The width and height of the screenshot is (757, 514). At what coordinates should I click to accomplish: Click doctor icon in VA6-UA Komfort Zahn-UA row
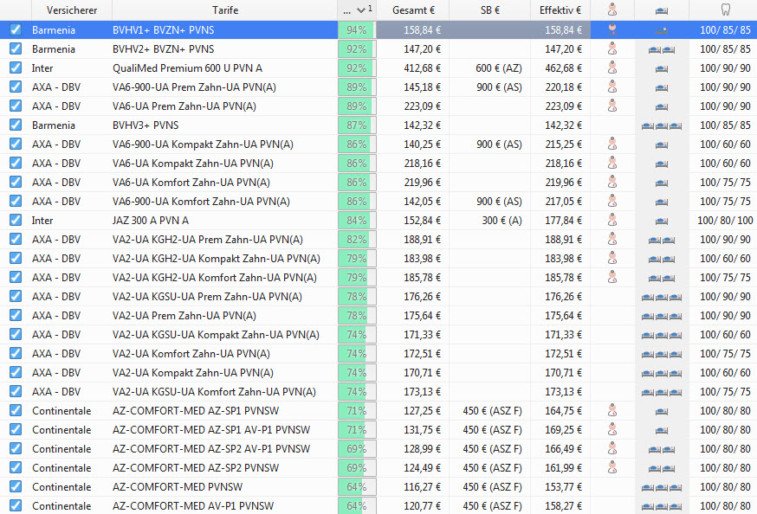coord(612,182)
